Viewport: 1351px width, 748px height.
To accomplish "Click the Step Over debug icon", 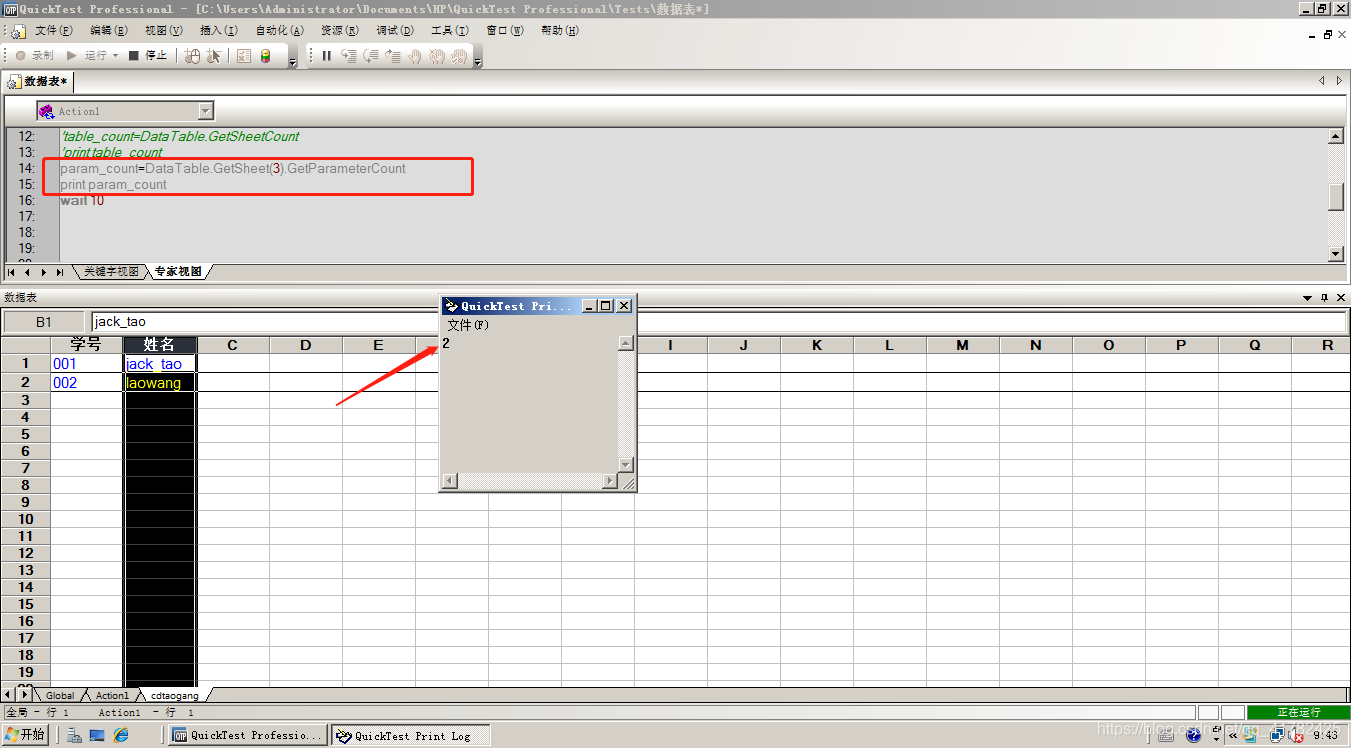I will pyautogui.click(x=371, y=56).
